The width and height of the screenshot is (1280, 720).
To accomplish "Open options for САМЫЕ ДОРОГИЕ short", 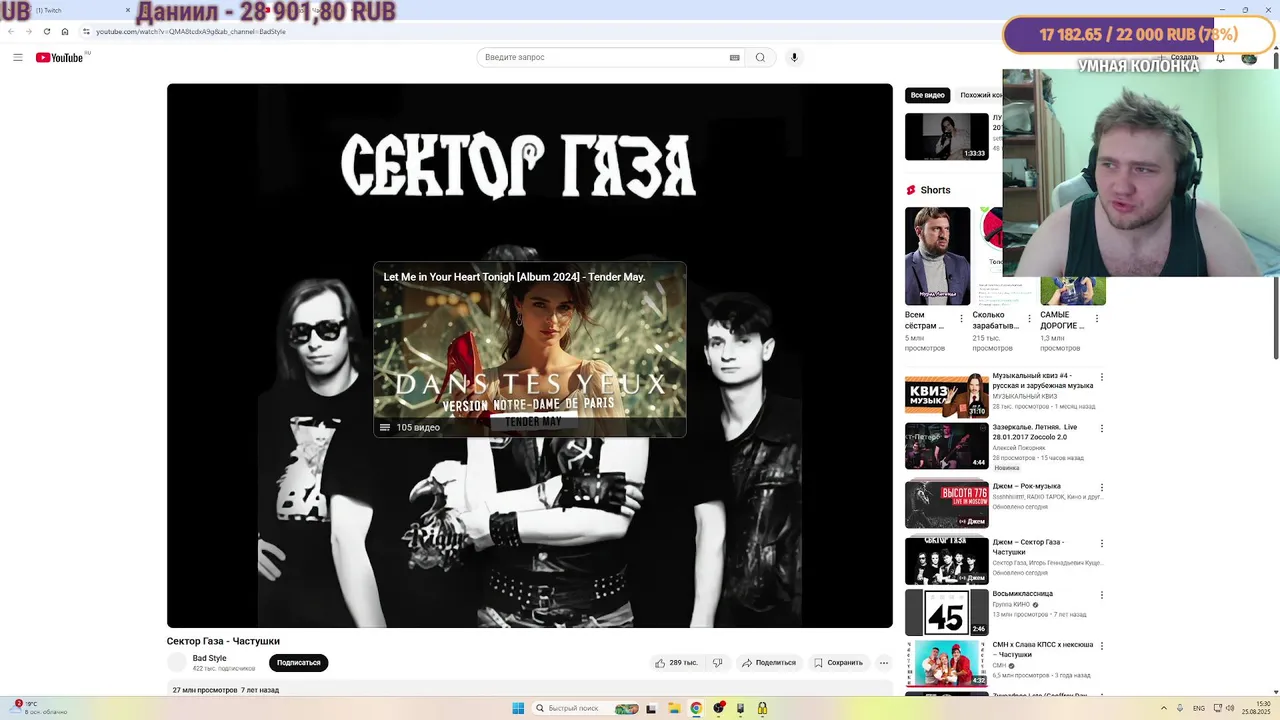I will [x=1096, y=319].
